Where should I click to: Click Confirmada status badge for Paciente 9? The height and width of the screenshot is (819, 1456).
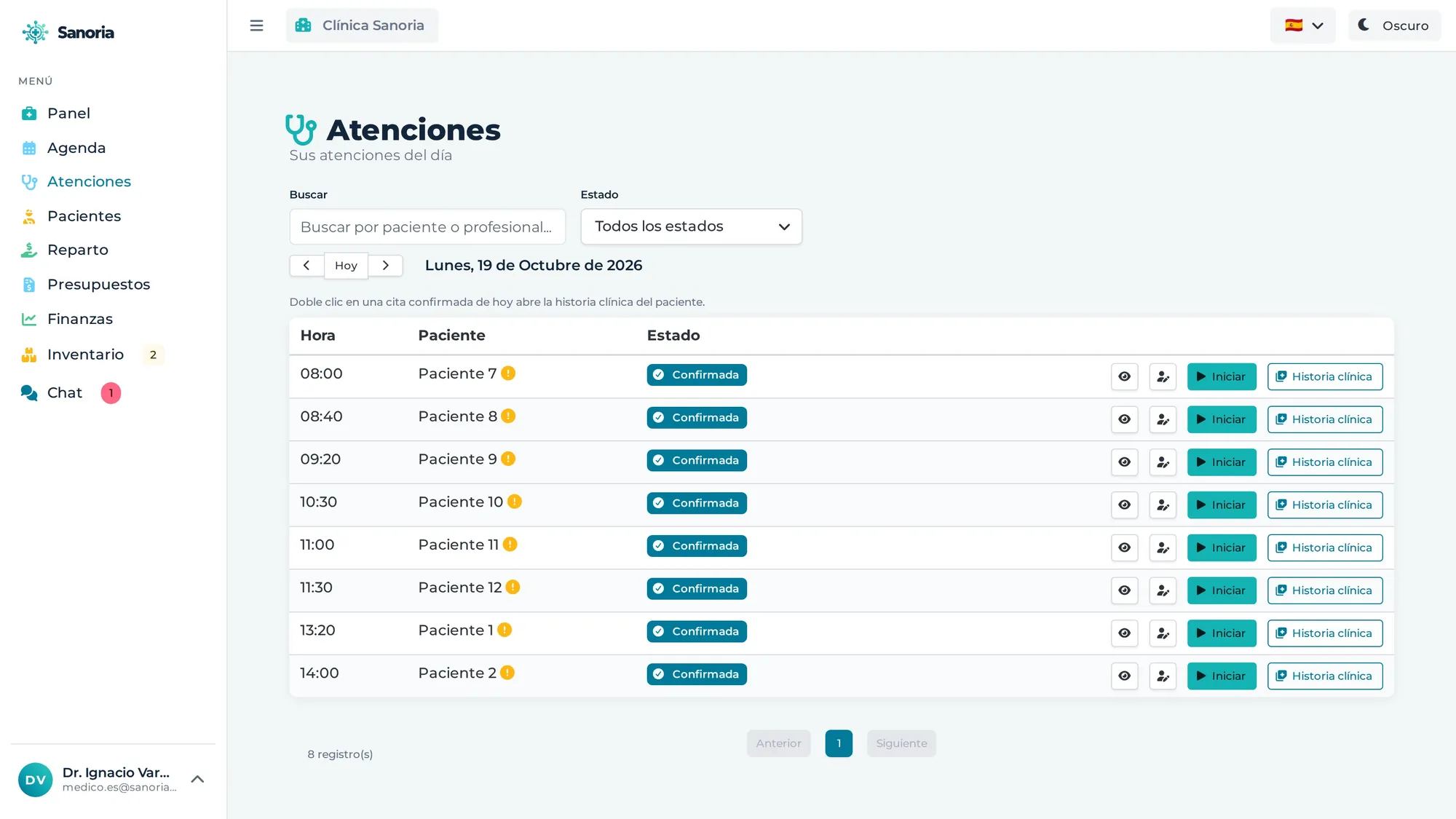point(697,460)
